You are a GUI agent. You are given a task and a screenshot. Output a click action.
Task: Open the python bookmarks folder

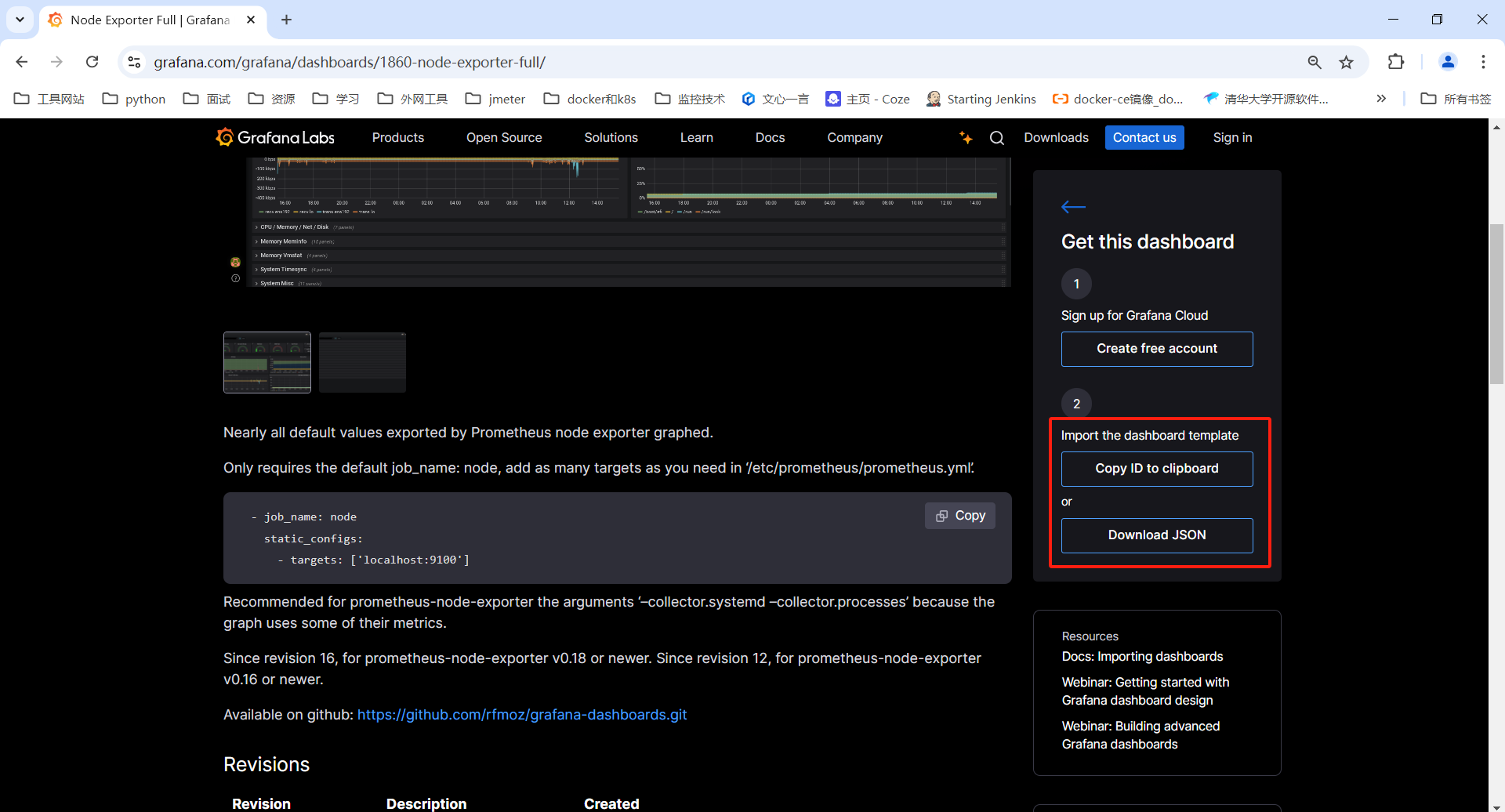coord(132,99)
